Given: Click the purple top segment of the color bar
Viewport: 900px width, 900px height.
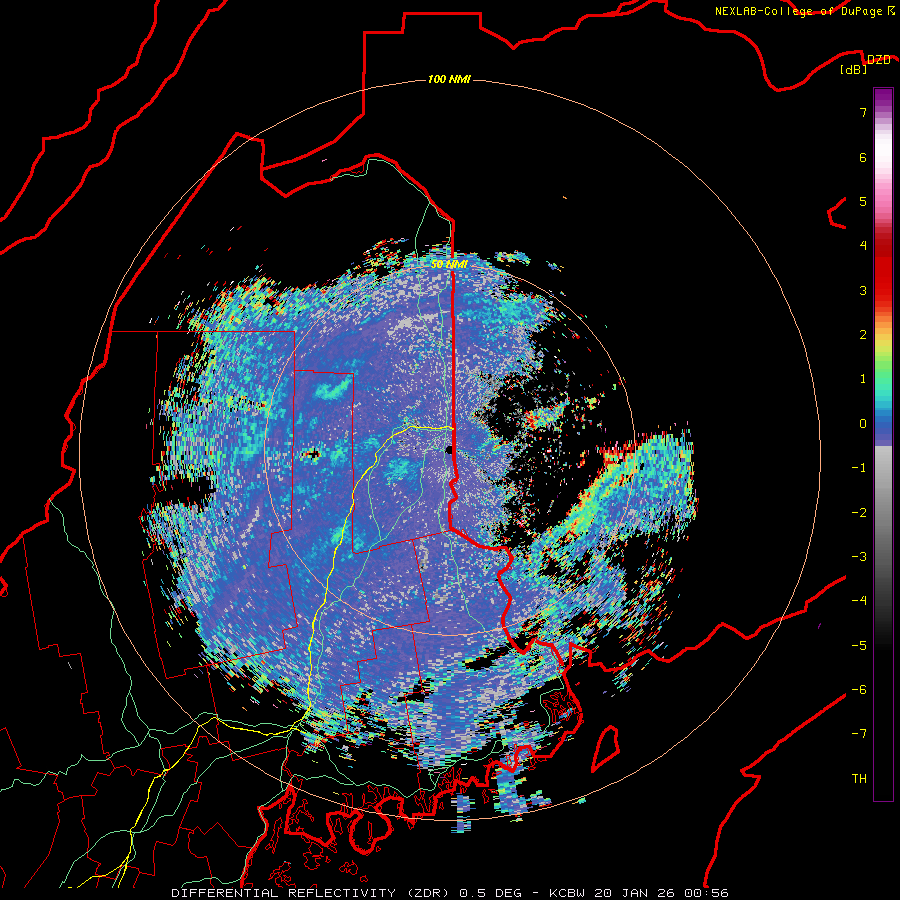Looking at the screenshot, I should tap(883, 99).
